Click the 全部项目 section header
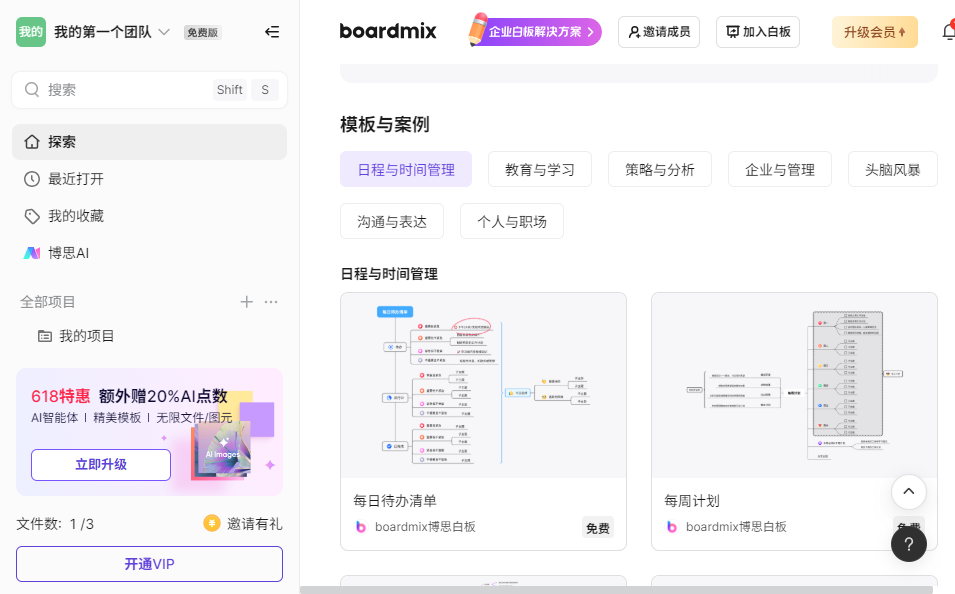Screen dimensions: 955x594 [48, 302]
